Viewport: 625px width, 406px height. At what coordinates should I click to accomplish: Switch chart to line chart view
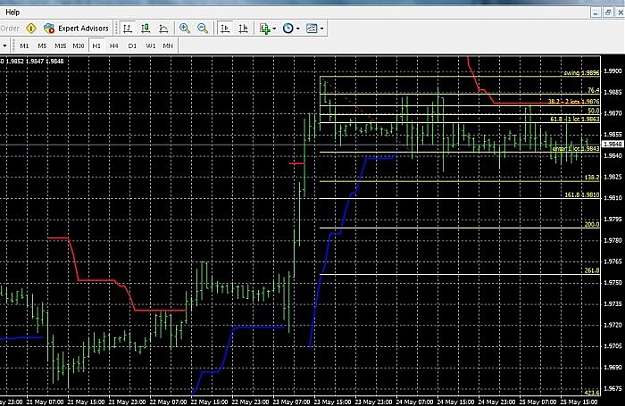pos(163,28)
